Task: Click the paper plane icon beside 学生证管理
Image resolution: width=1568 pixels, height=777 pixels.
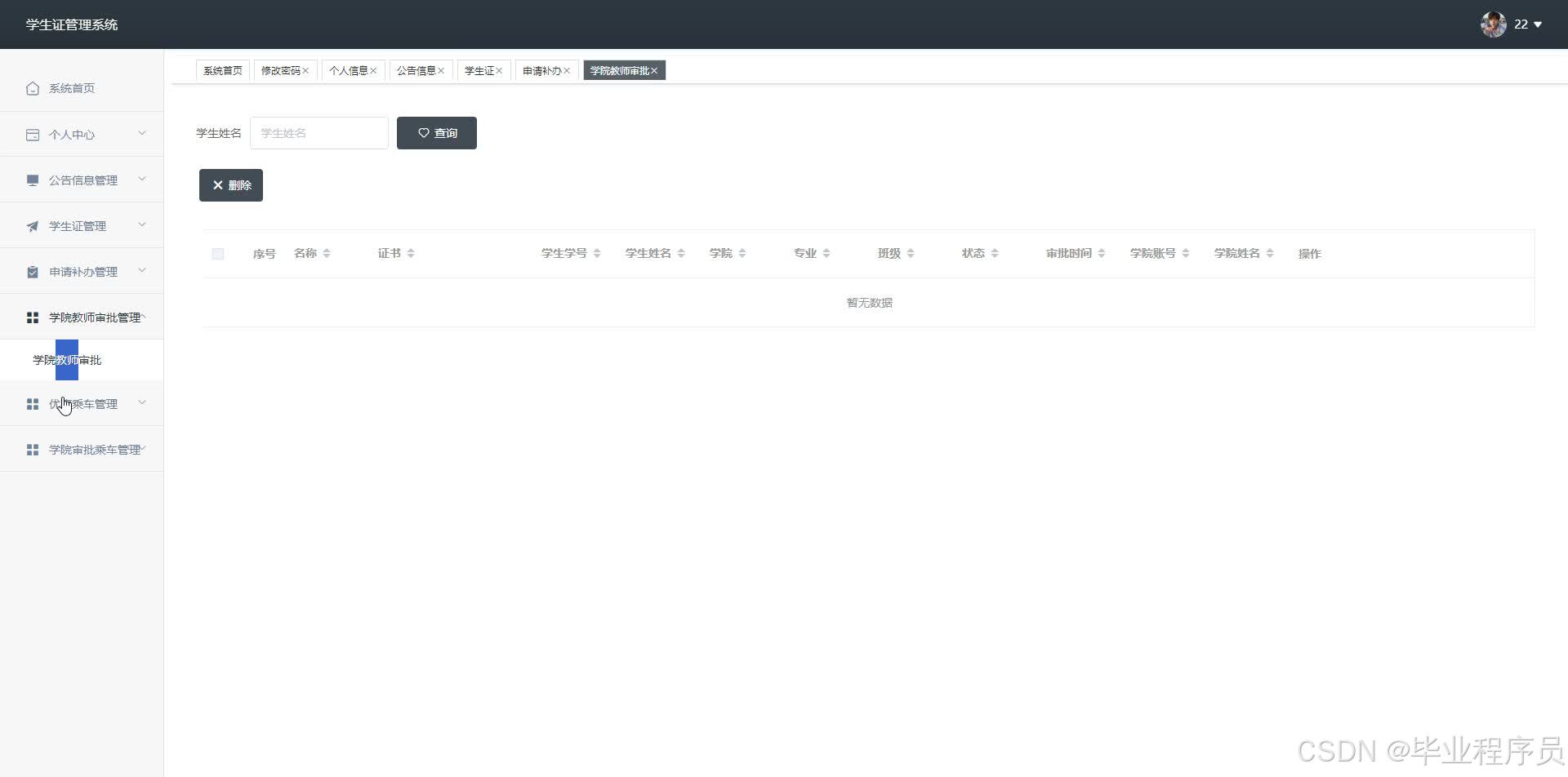Action: 33,226
